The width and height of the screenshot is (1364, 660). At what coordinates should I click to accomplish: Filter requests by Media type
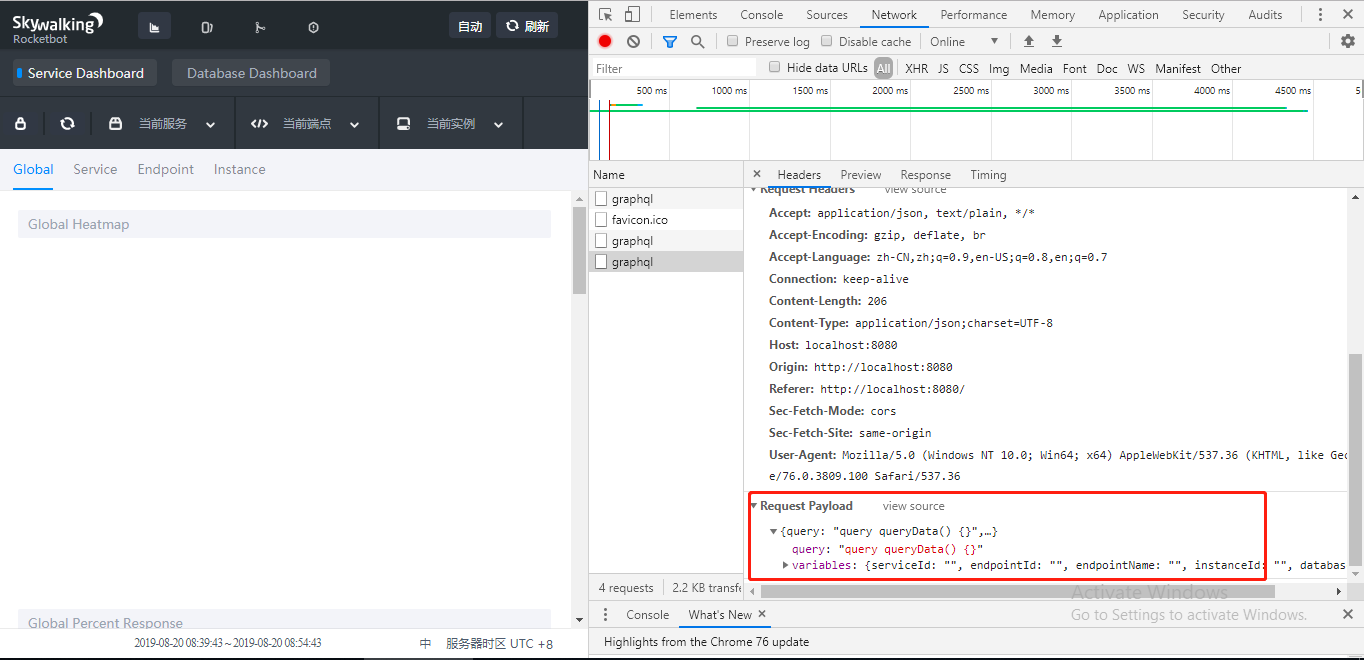point(1036,68)
